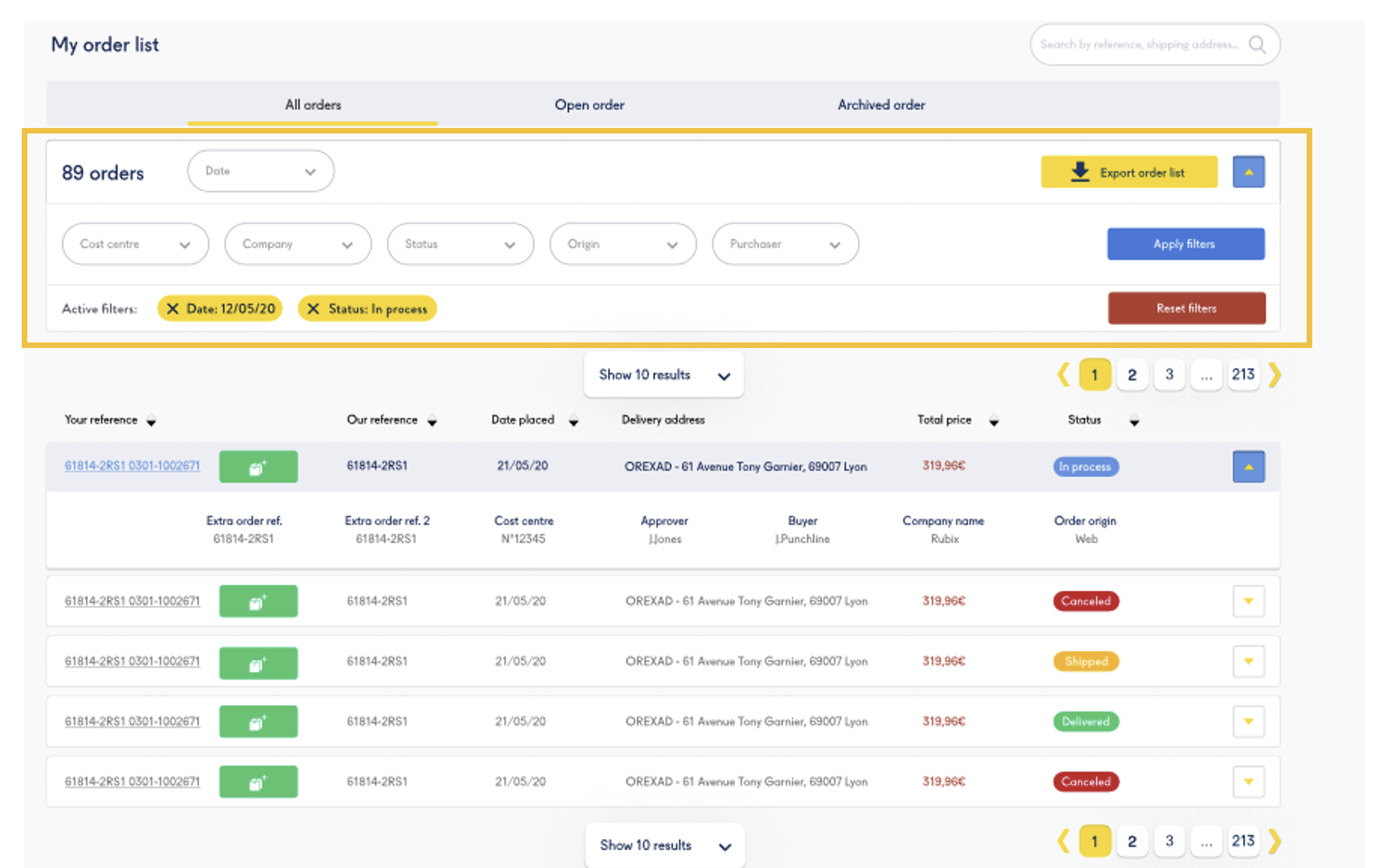Open the Status filter dropdown

(x=461, y=244)
